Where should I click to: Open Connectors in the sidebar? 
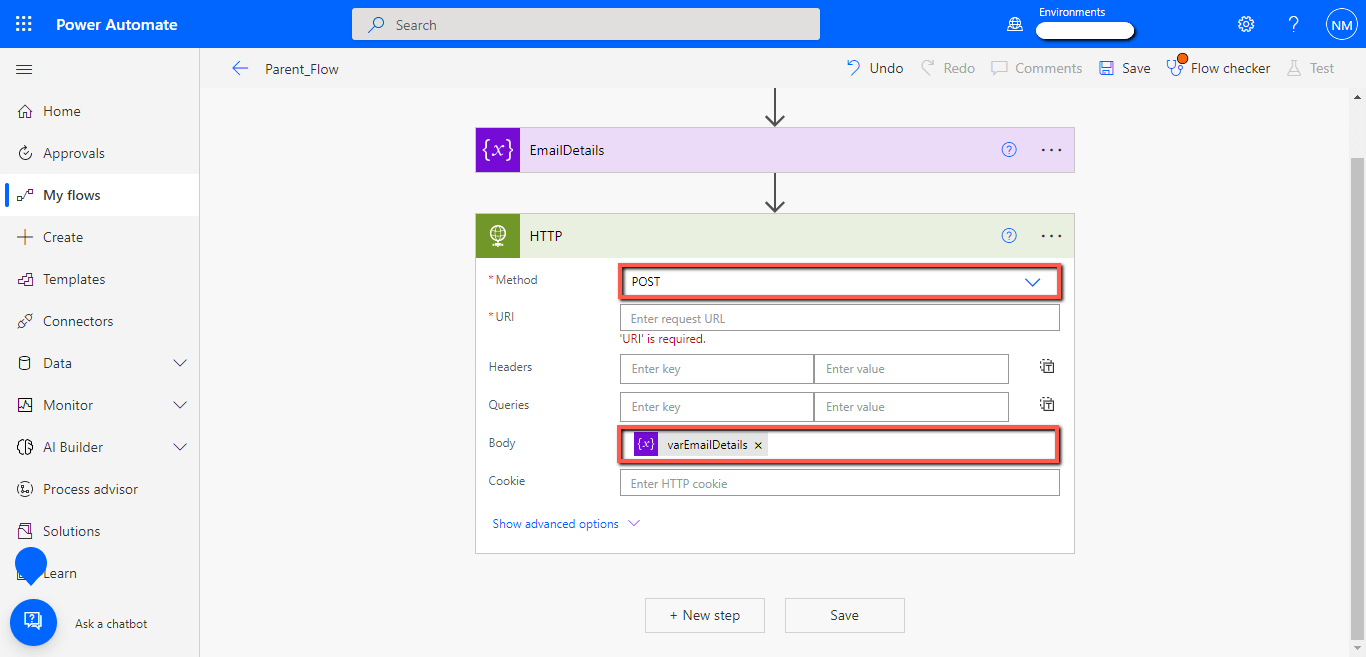click(x=78, y=321)
